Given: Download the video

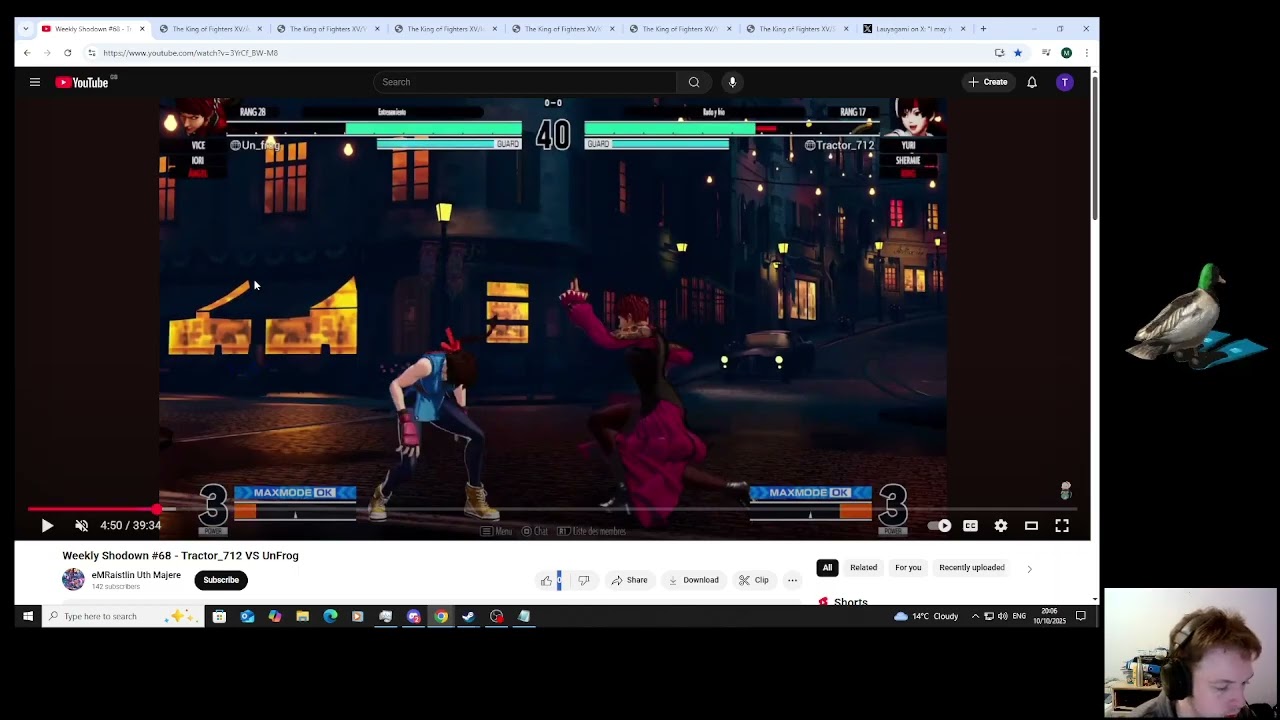Looking at the screenshot, I should [x=693, y=580].
